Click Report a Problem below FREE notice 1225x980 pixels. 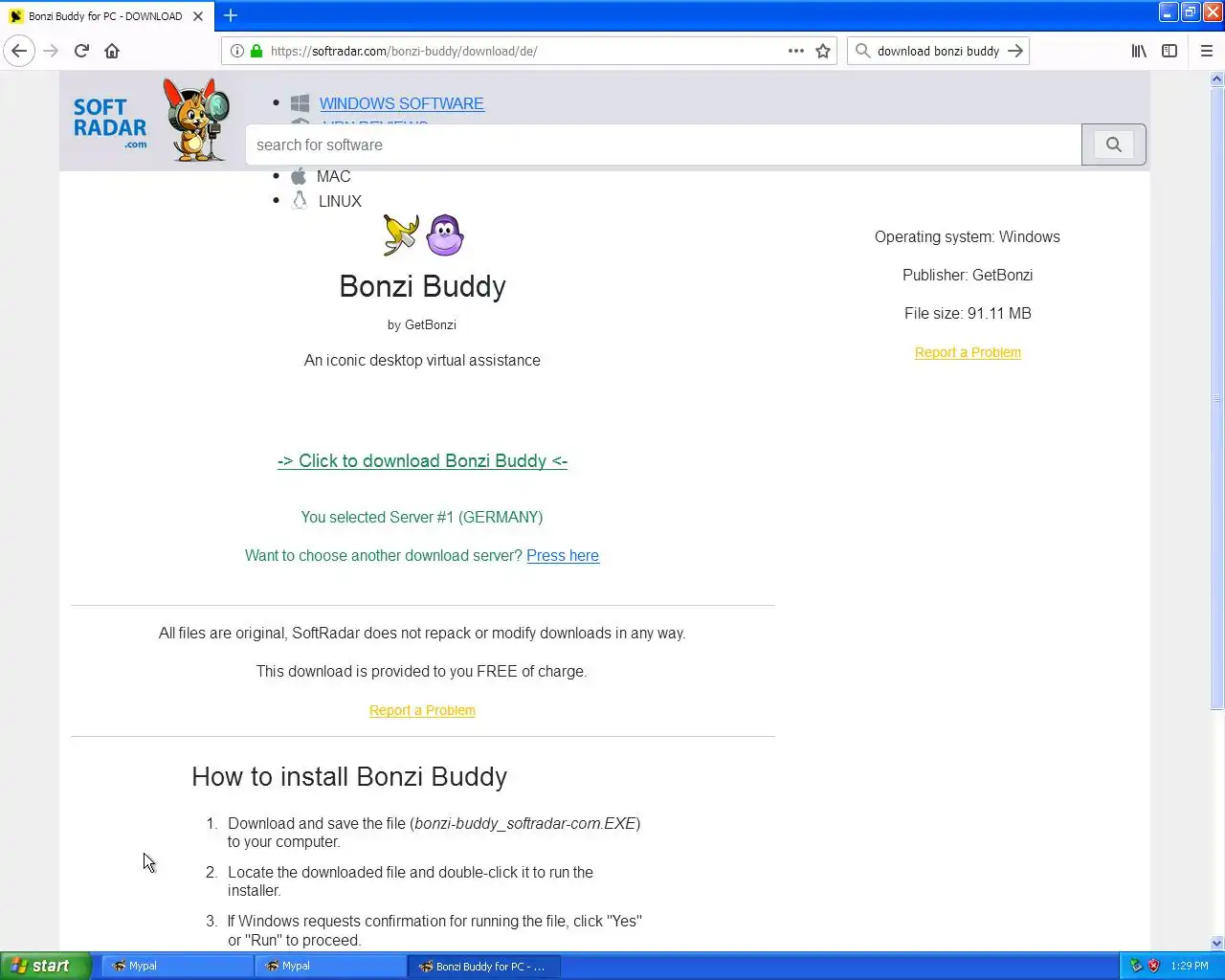pyautogui.click(x=422, y=710)
